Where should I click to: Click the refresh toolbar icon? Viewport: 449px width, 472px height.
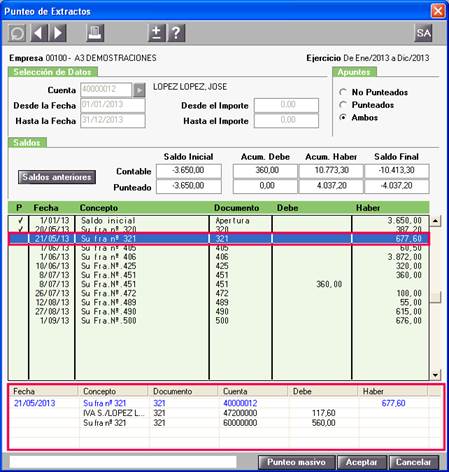pyautogui.click(x=17, y=33)
